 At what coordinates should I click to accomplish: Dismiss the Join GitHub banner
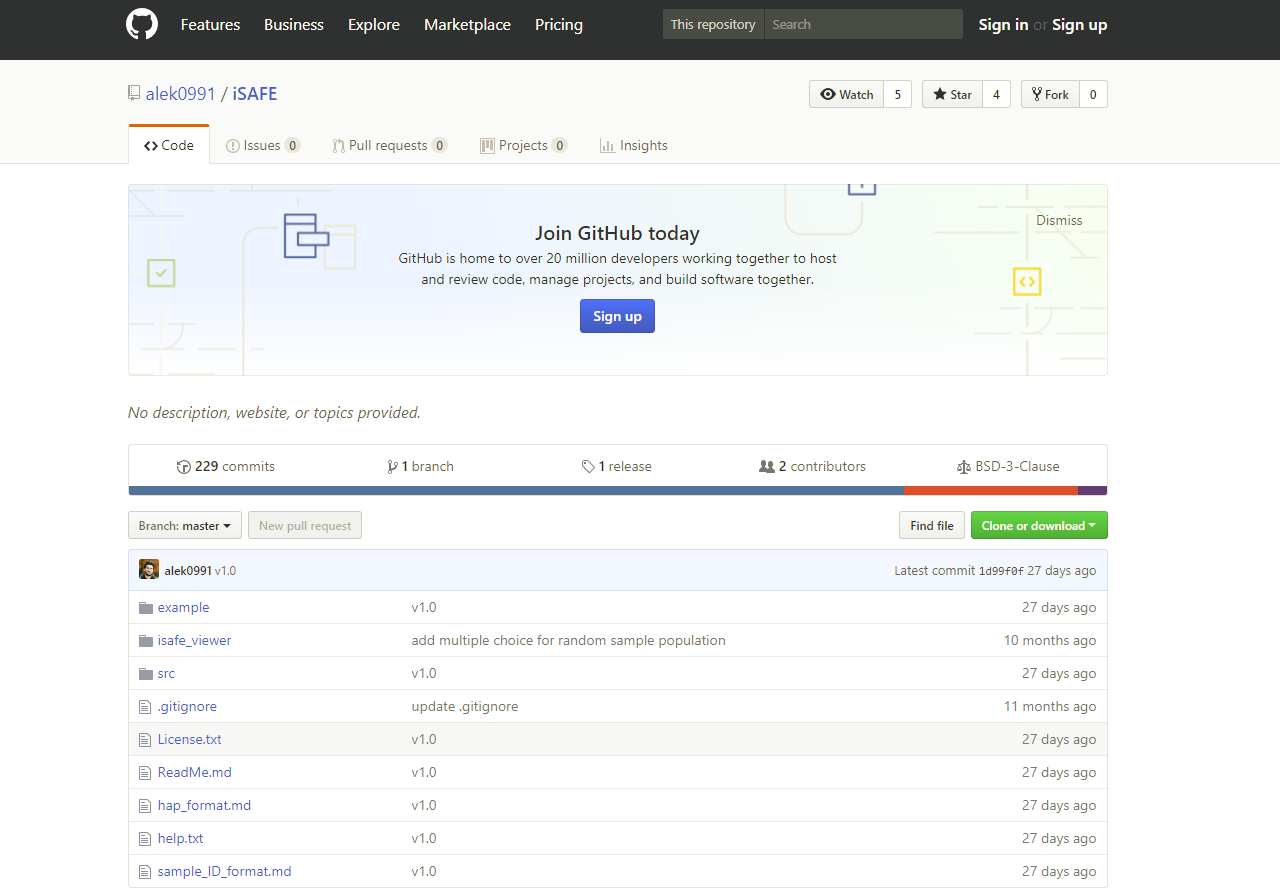click(x=1059, y=220)
